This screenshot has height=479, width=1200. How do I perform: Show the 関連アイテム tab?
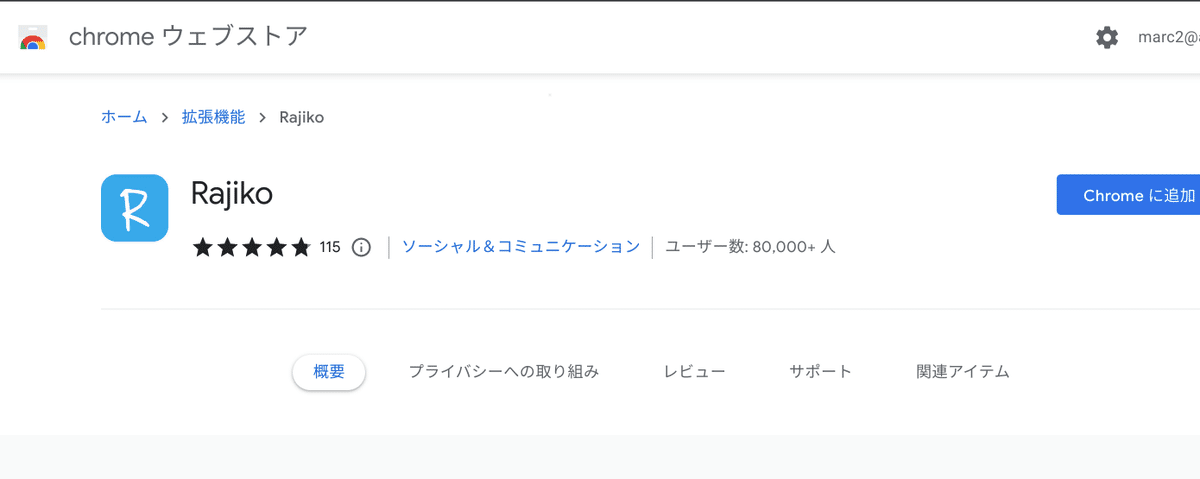pyautogui.click(x=963, y=372)
